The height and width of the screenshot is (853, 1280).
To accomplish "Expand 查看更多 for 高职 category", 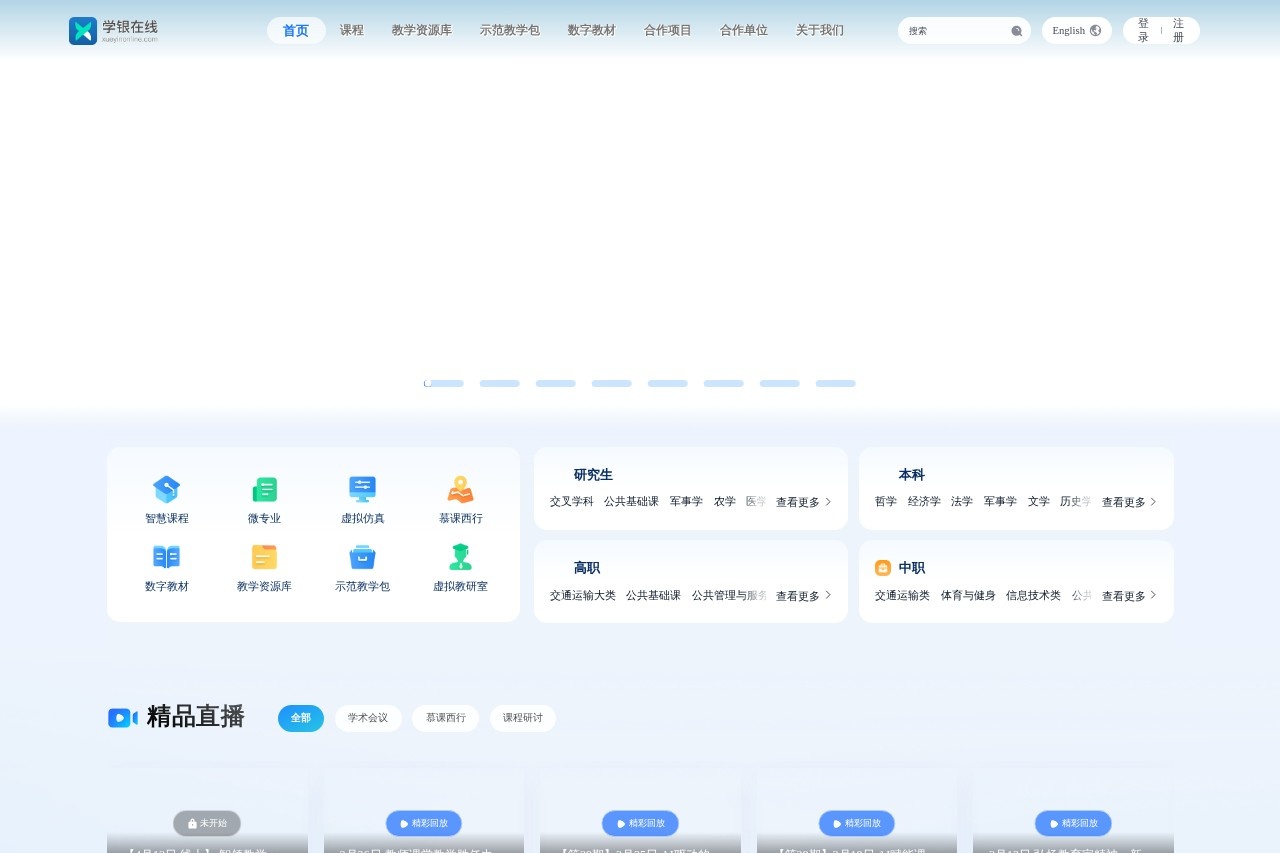I will pos(801,595).
